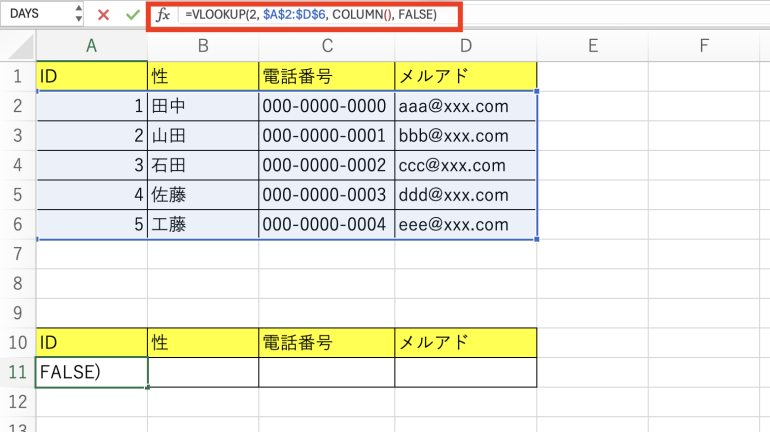Click phone number 000-0000-0004
The width and height of the screenshot is (770, 432).
(327, 224)
